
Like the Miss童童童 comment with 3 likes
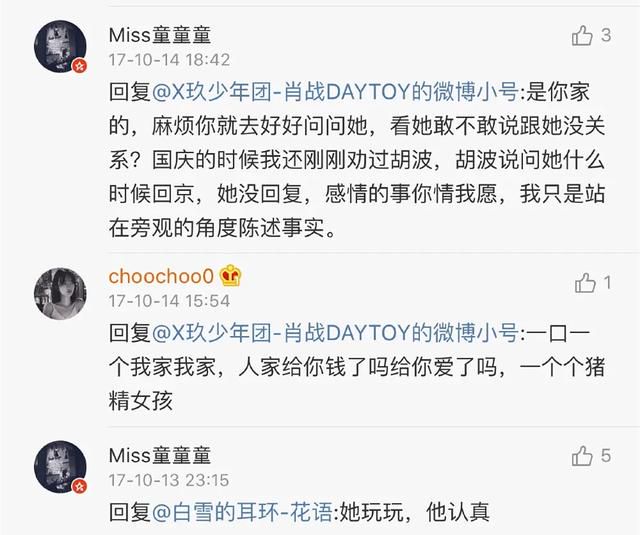(582, 36)
